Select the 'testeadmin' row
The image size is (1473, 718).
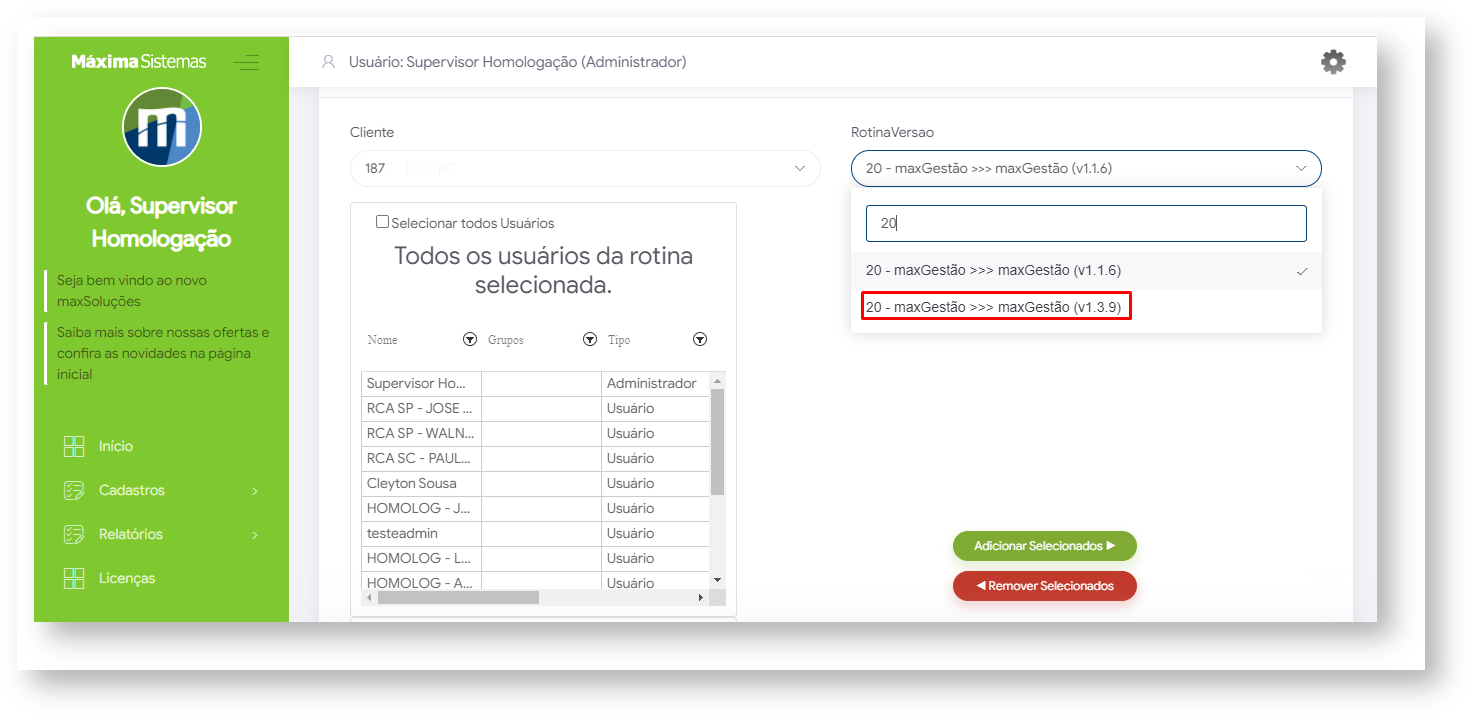(537, 534)
